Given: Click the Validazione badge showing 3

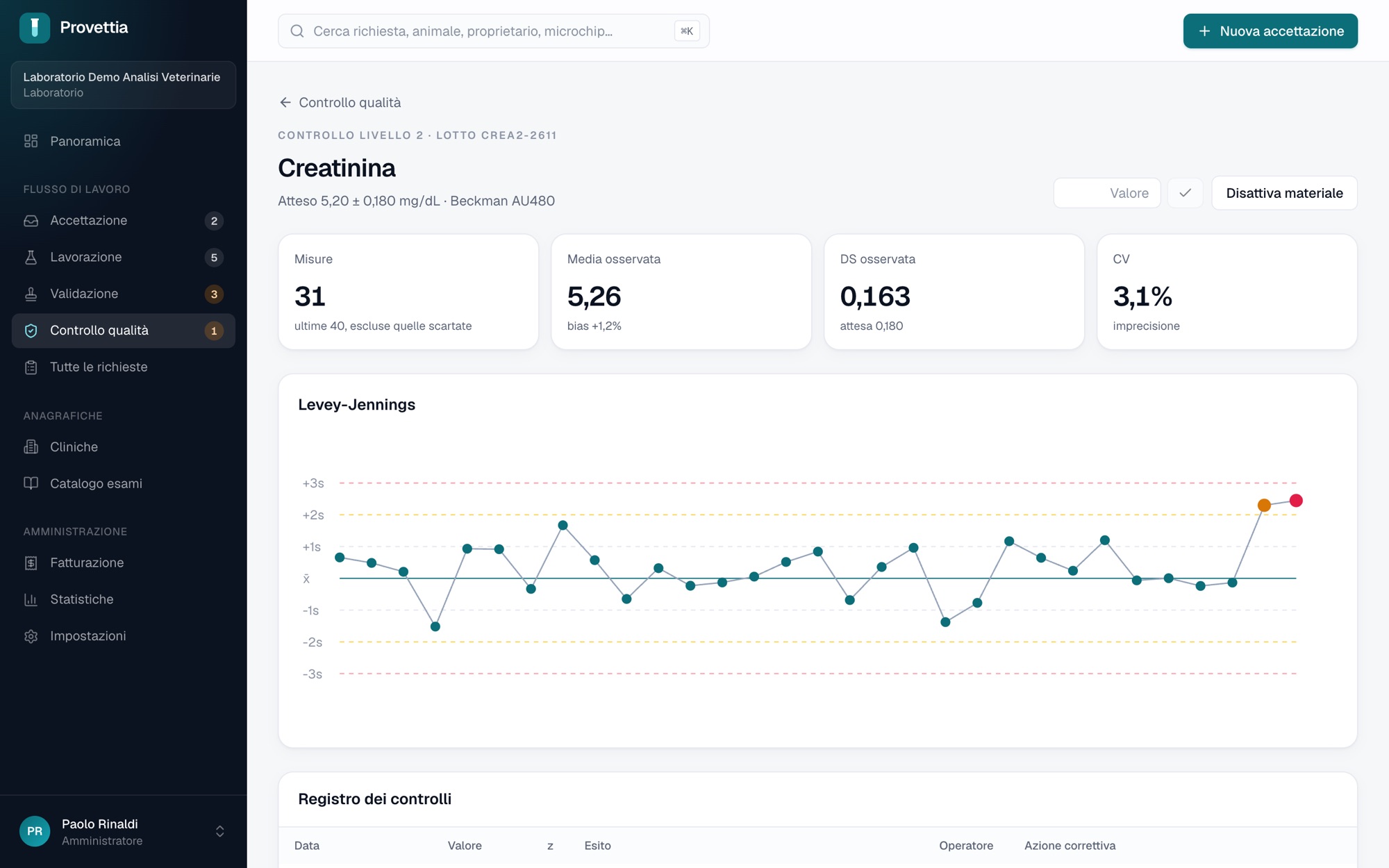Looking at the screenshot, I should pos(214,294).
